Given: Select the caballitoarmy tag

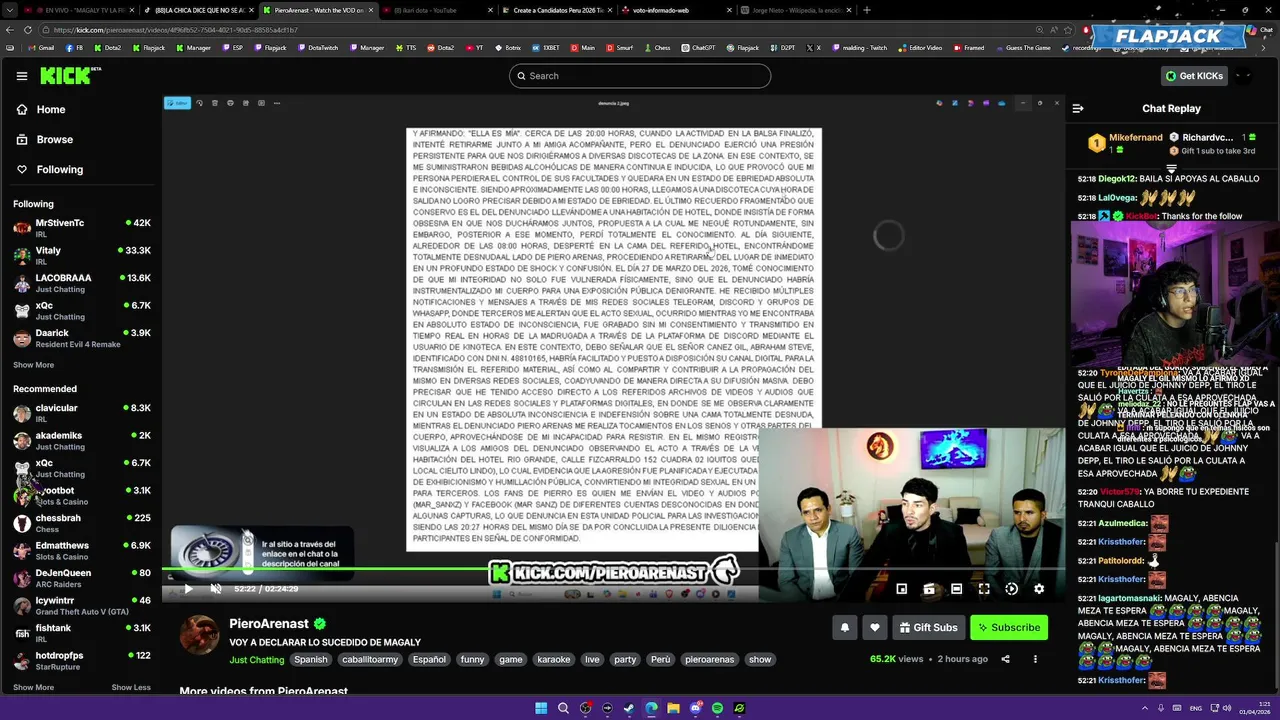Looking at the screenshot, I should point(370,660).
